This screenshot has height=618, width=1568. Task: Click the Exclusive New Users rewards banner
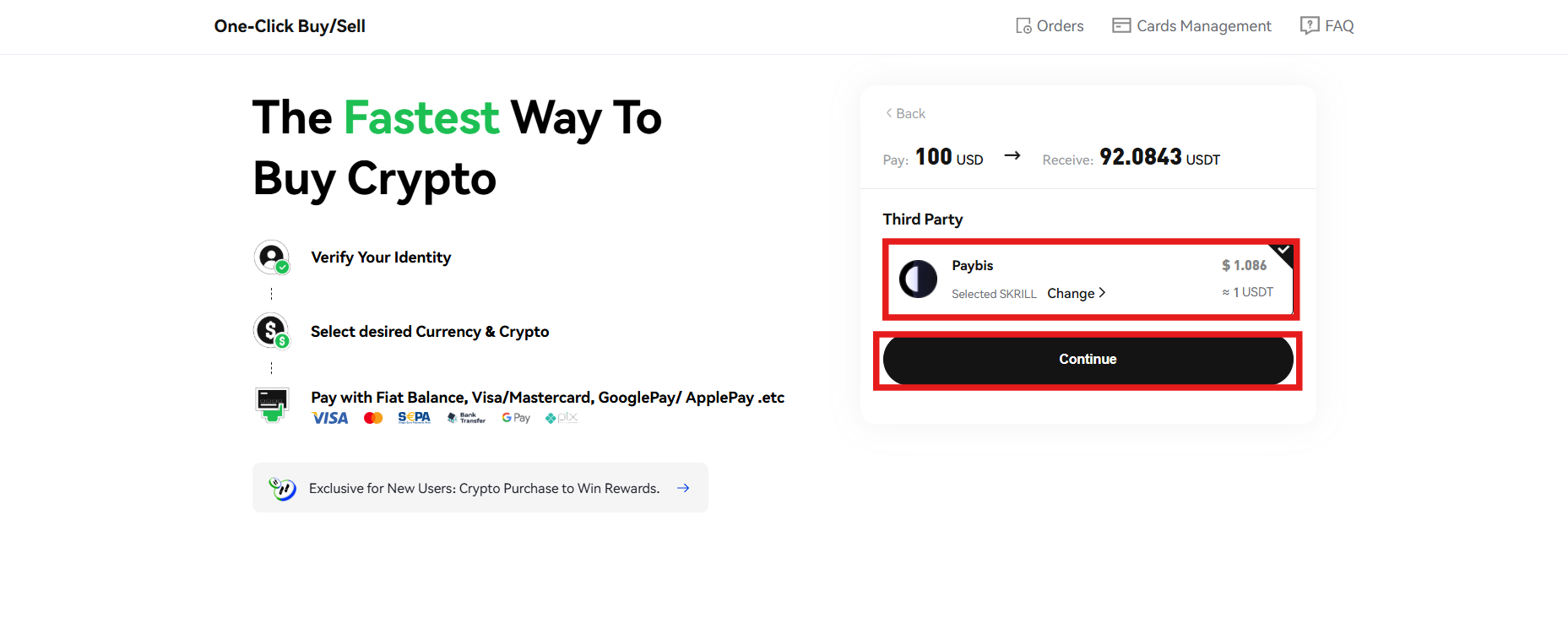pos(480,487)
